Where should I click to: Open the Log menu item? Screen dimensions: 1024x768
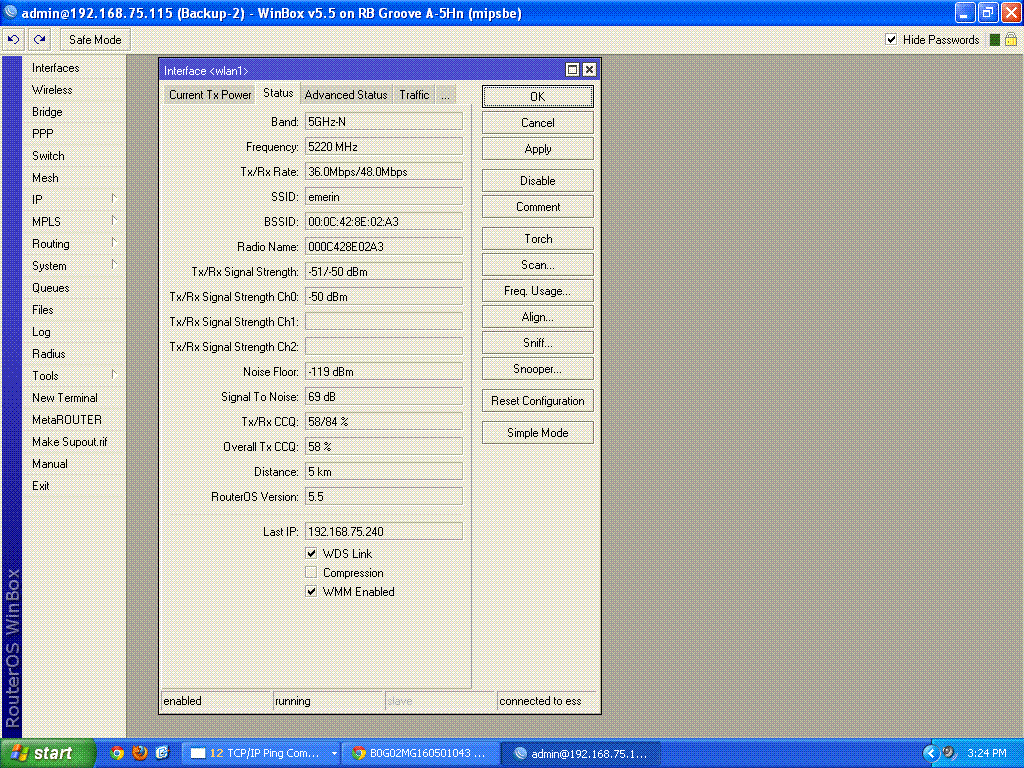41,332
